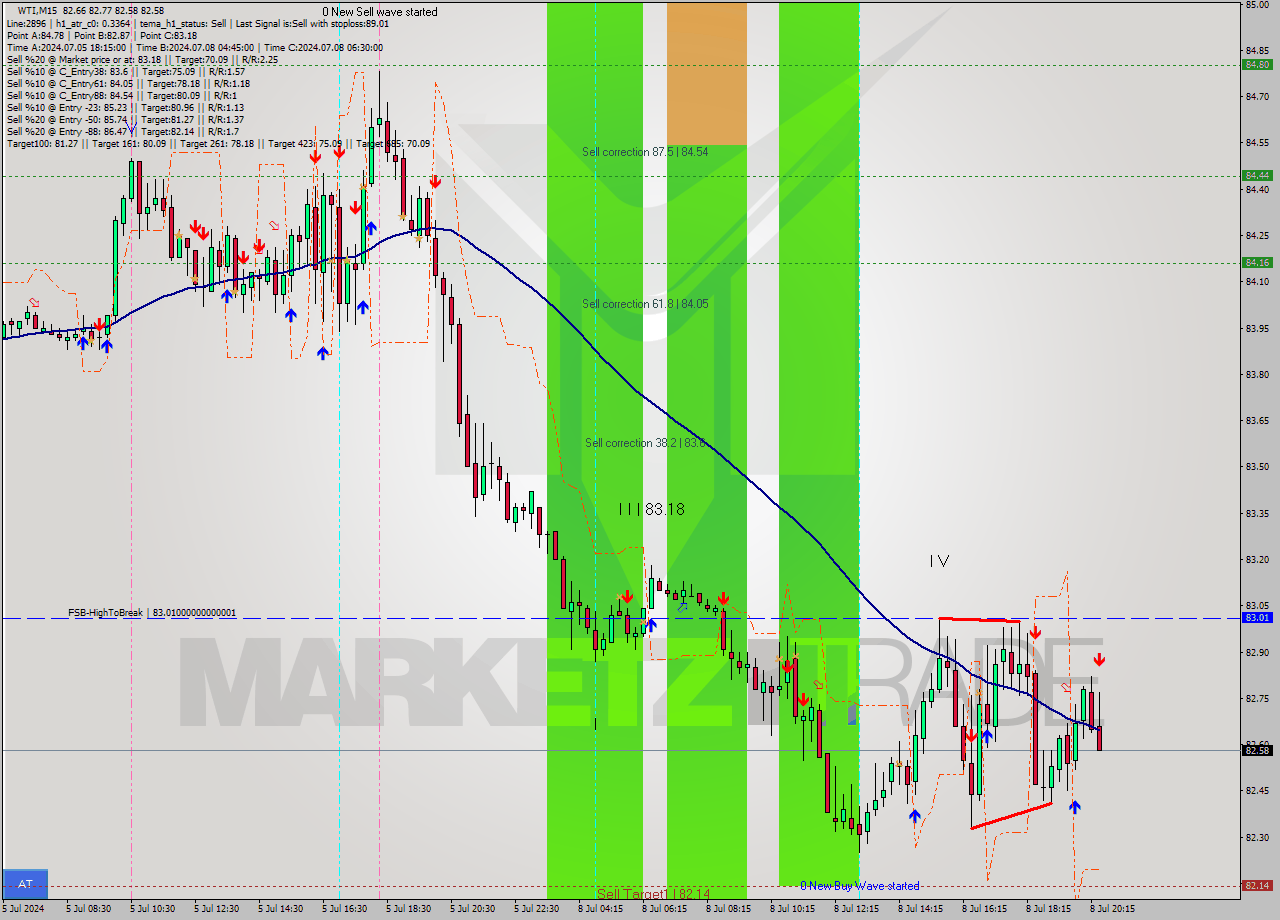Viewport: 1280px width, 920px height.
Task: Click the 85.00 price axis label
Action: [1256, 5]
